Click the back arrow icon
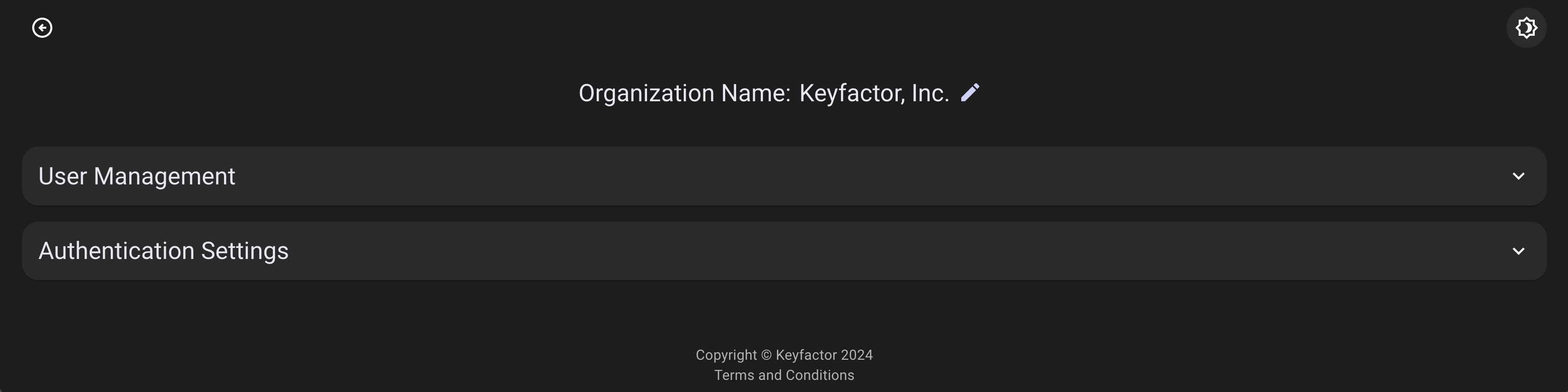The height and width of the screenshot is (392, 1568). tap(42, 28)
